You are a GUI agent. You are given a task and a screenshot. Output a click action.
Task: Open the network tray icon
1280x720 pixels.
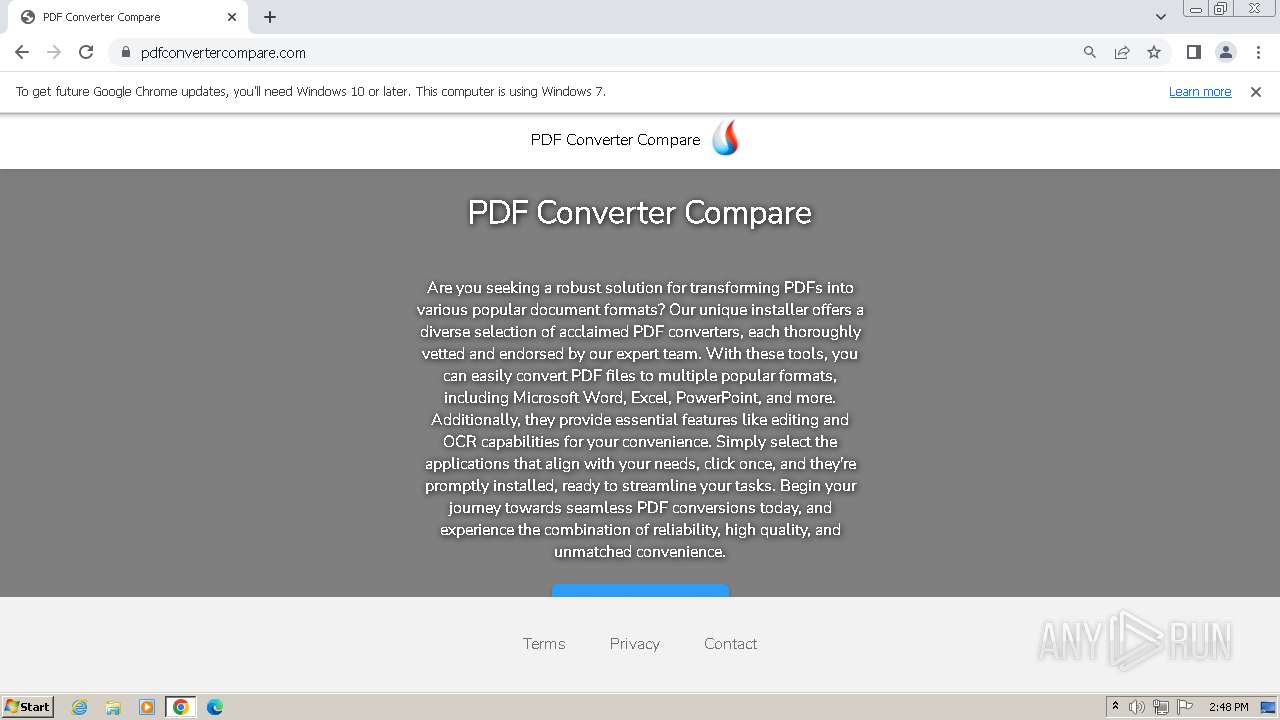point(1161,707)
